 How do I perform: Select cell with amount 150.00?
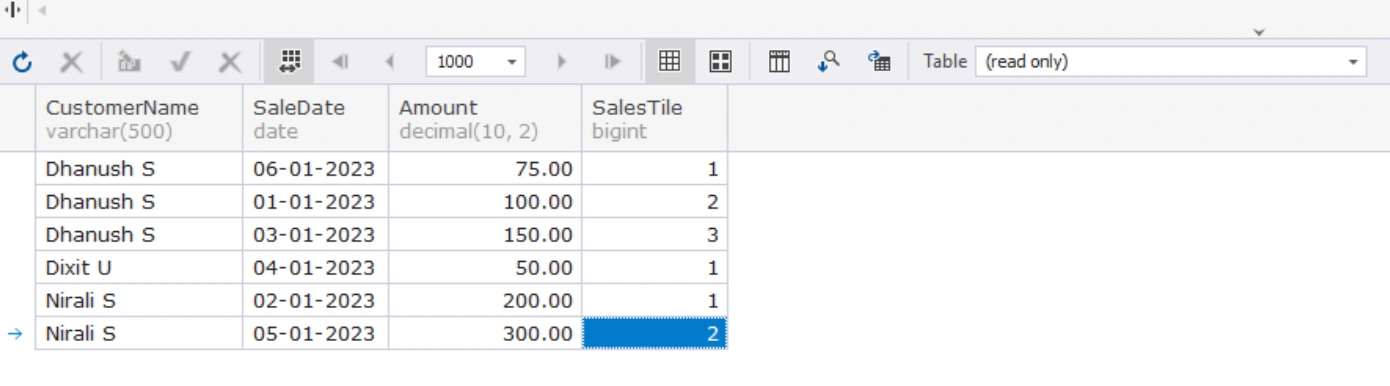tap(485, 235)
